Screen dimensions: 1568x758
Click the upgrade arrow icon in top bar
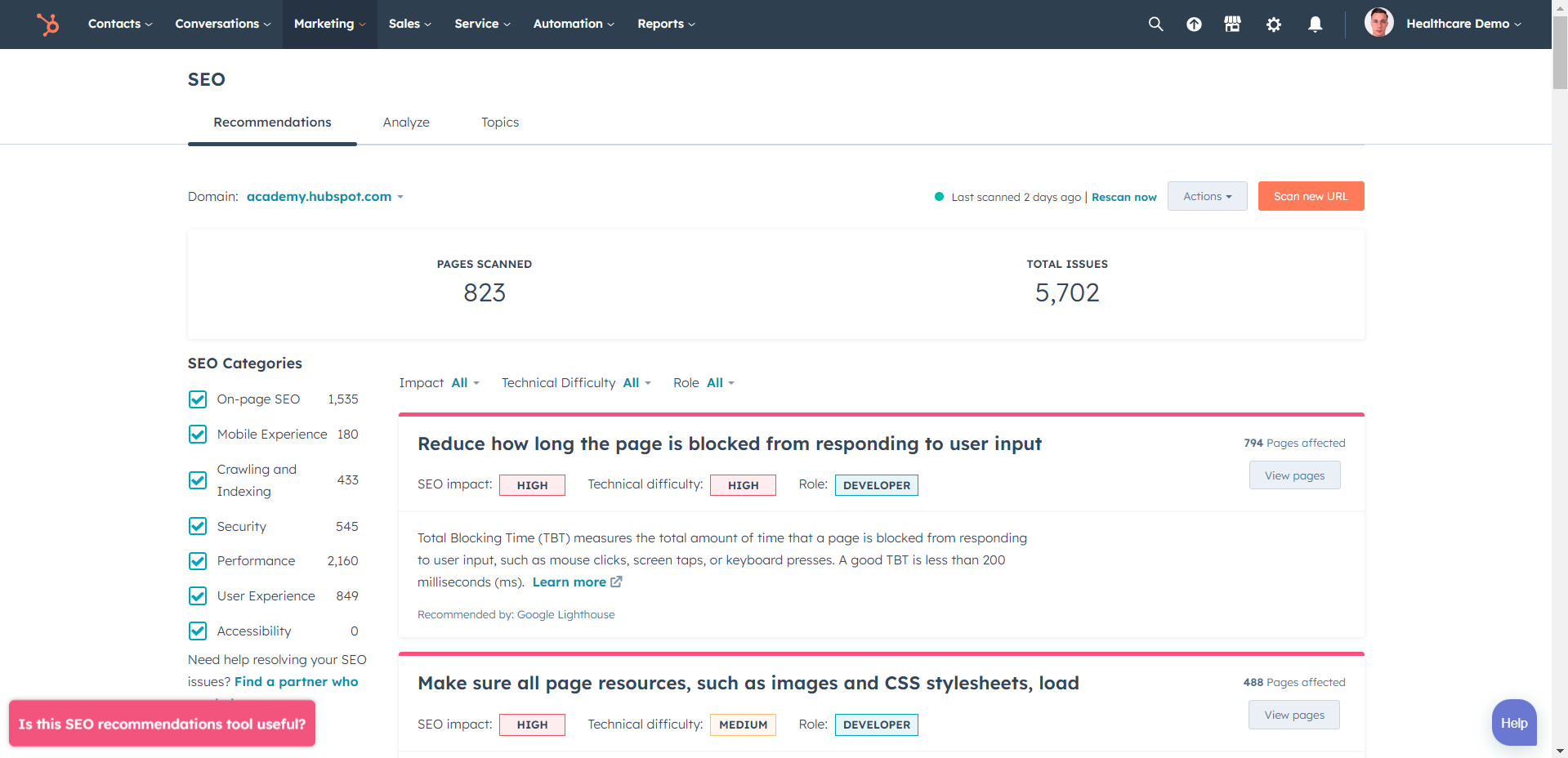pos(1194,24)
